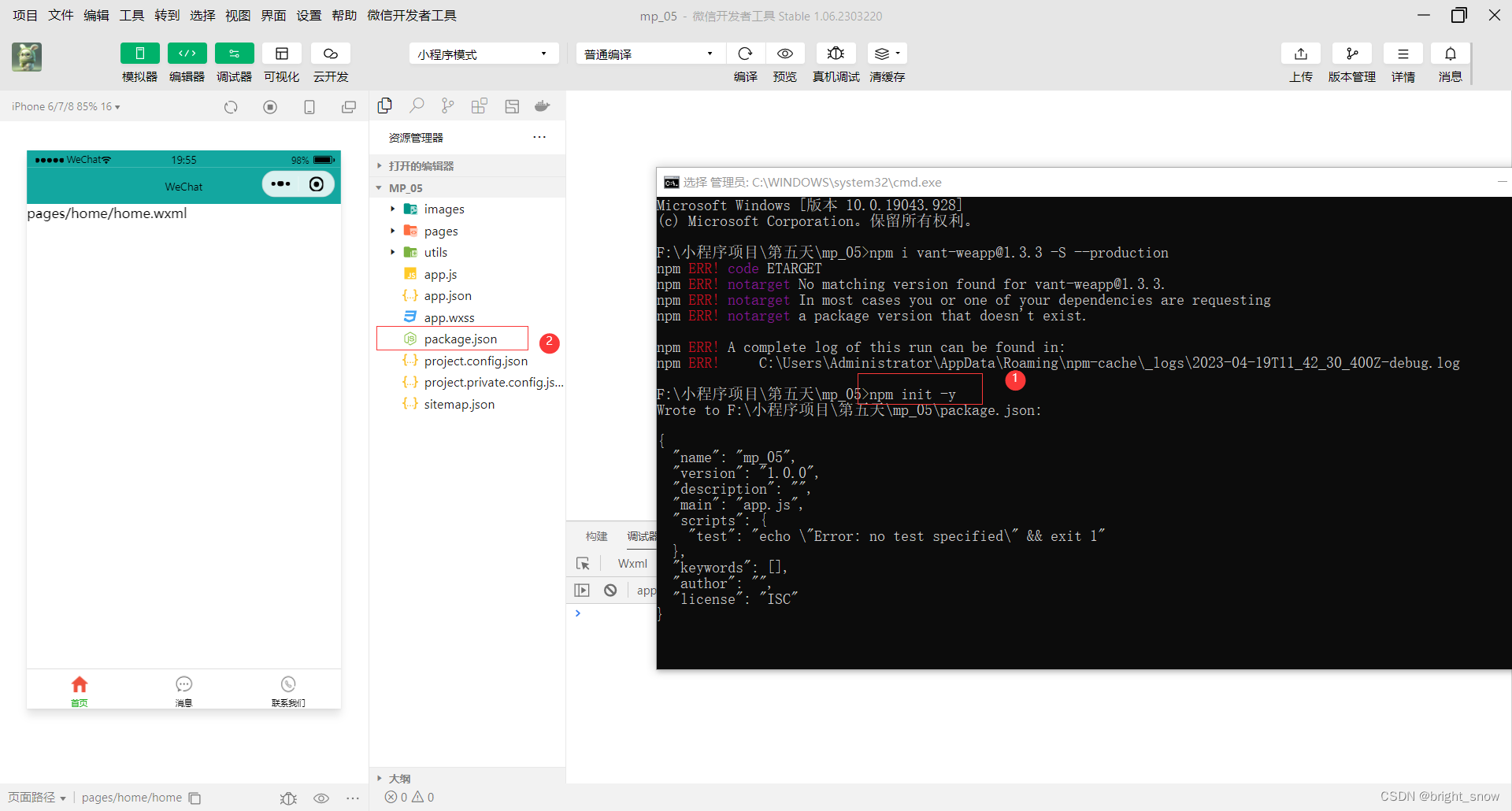Open the 普通编译 compile mode dropdown
This screenshot has width=1512, height=811.
[x=649, y=53]
